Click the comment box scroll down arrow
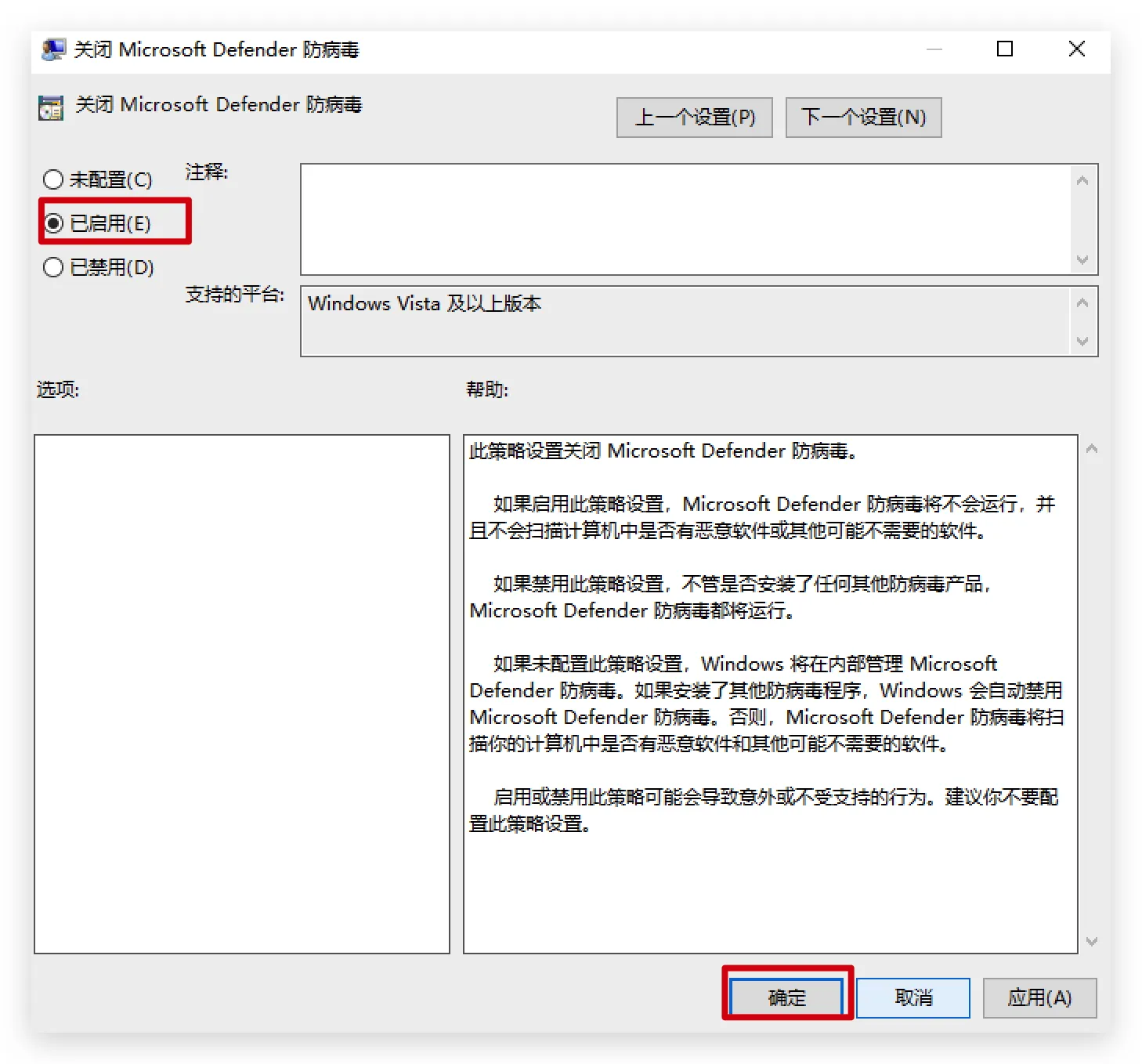The width and height of the screenshot is (1142, 1064). click(x=1082, y=259)
